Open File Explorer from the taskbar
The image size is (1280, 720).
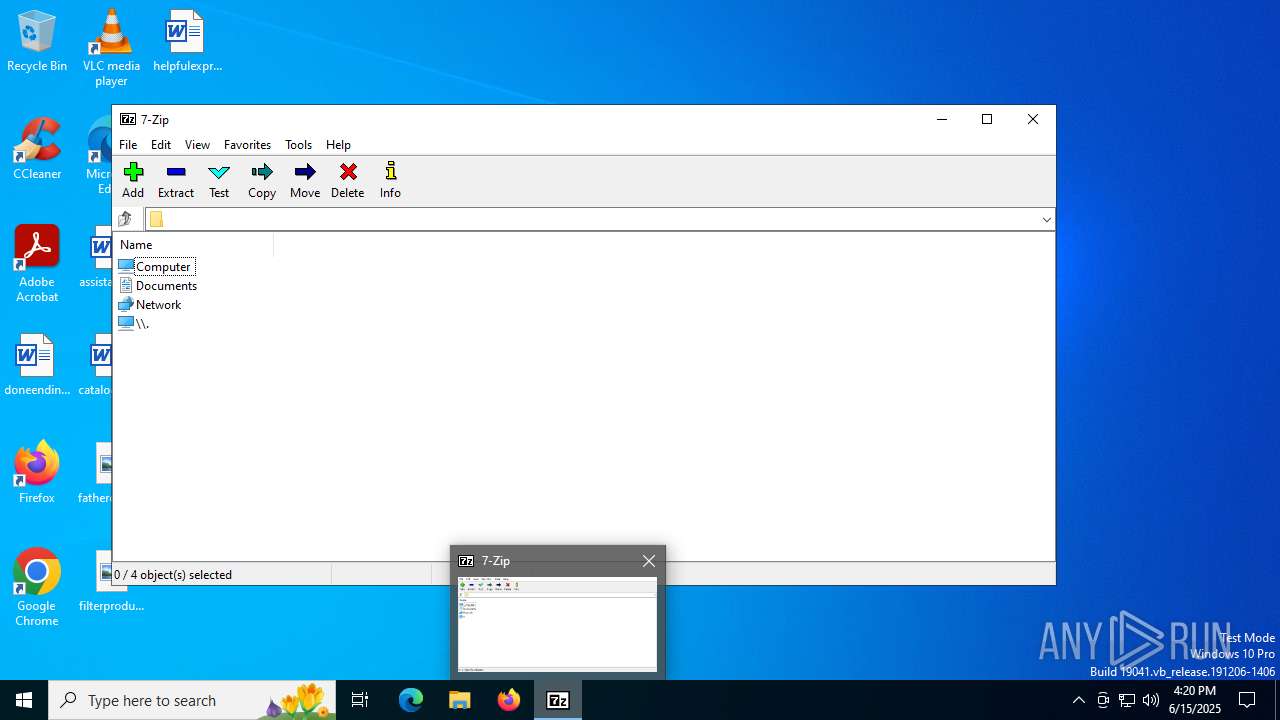[460, 700]
